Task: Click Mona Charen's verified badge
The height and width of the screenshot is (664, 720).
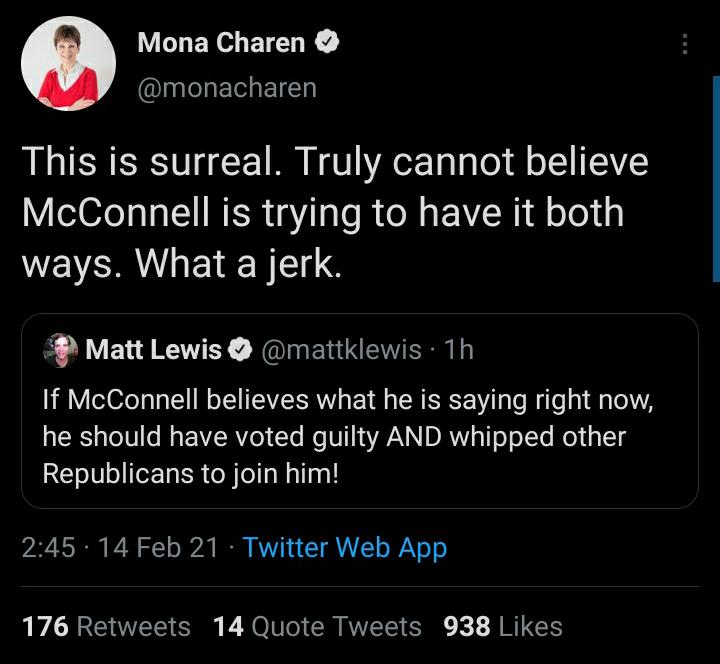Action: tap(327, 42)
